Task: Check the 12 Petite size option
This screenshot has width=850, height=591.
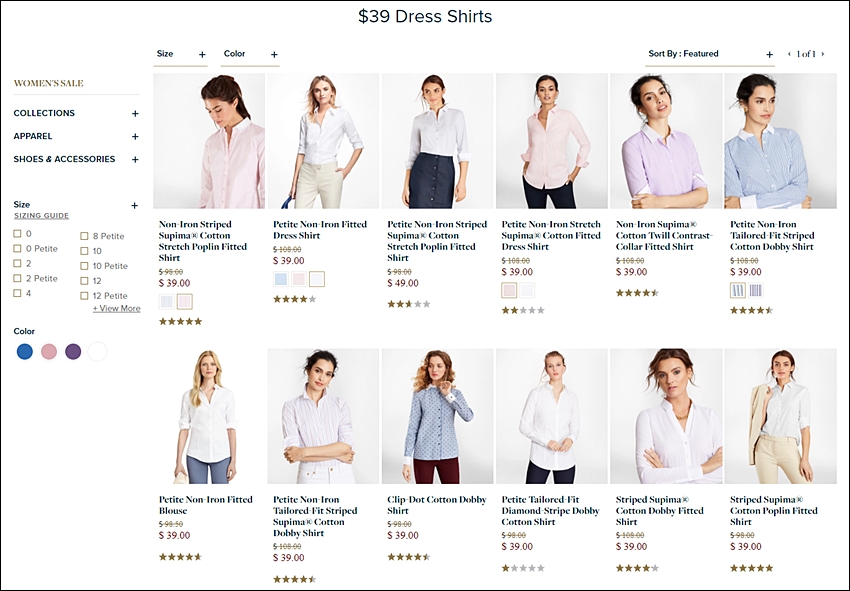Action: 84,296
